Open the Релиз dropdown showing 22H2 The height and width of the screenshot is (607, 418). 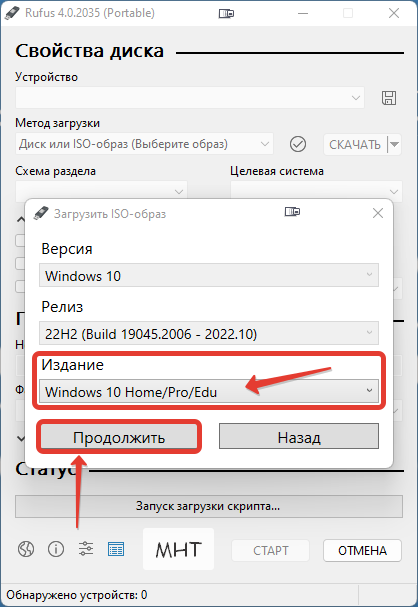pyautogui.click(x=209, y=333)
